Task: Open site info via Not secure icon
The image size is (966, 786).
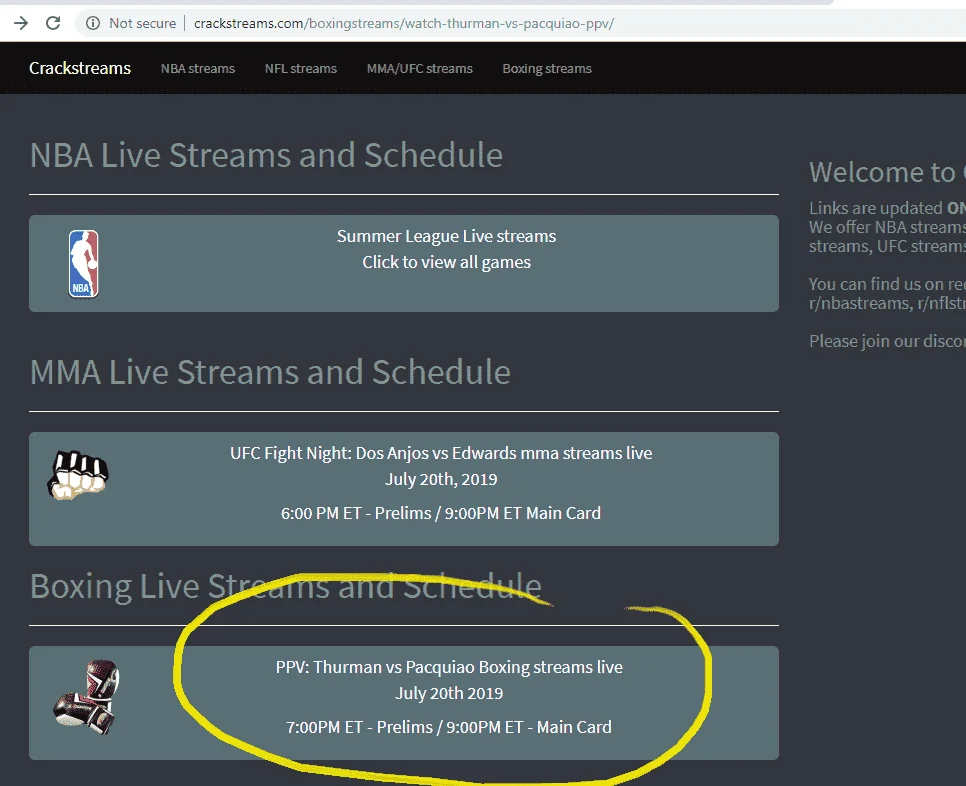Action: pos(93,23)
